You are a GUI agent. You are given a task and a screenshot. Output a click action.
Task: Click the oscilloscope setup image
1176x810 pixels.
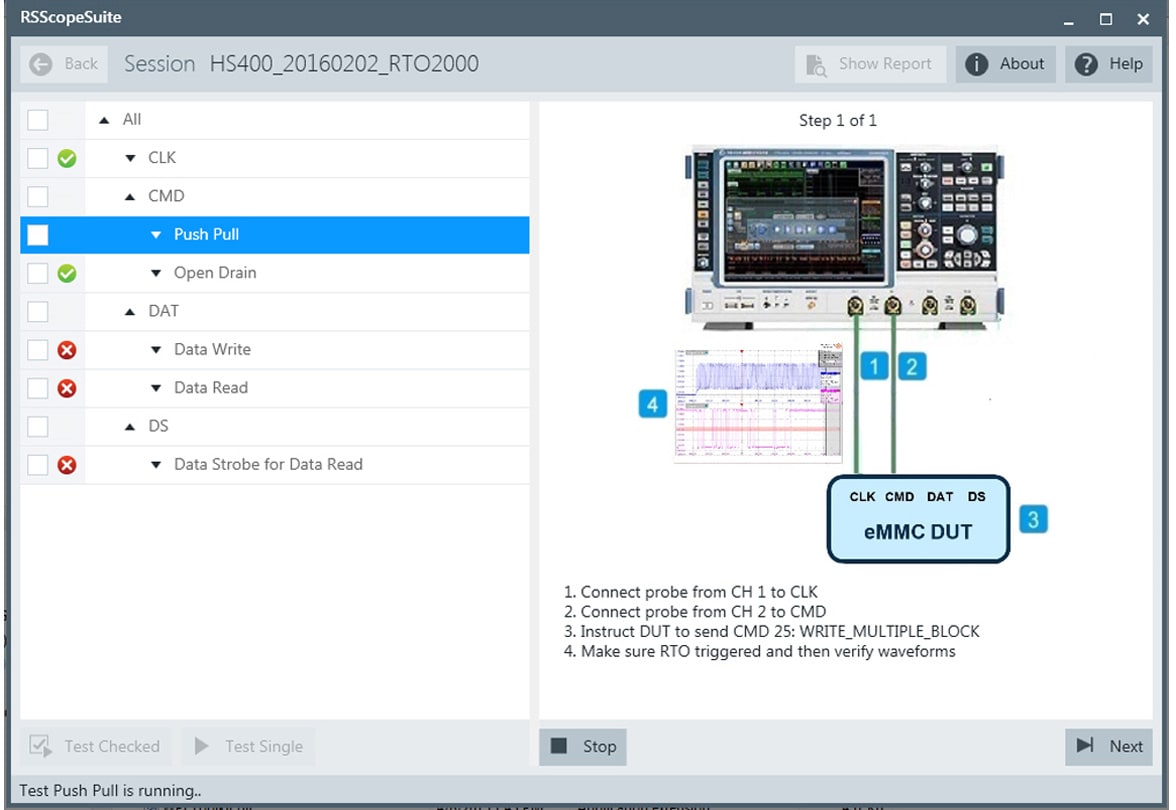(844, 236)
